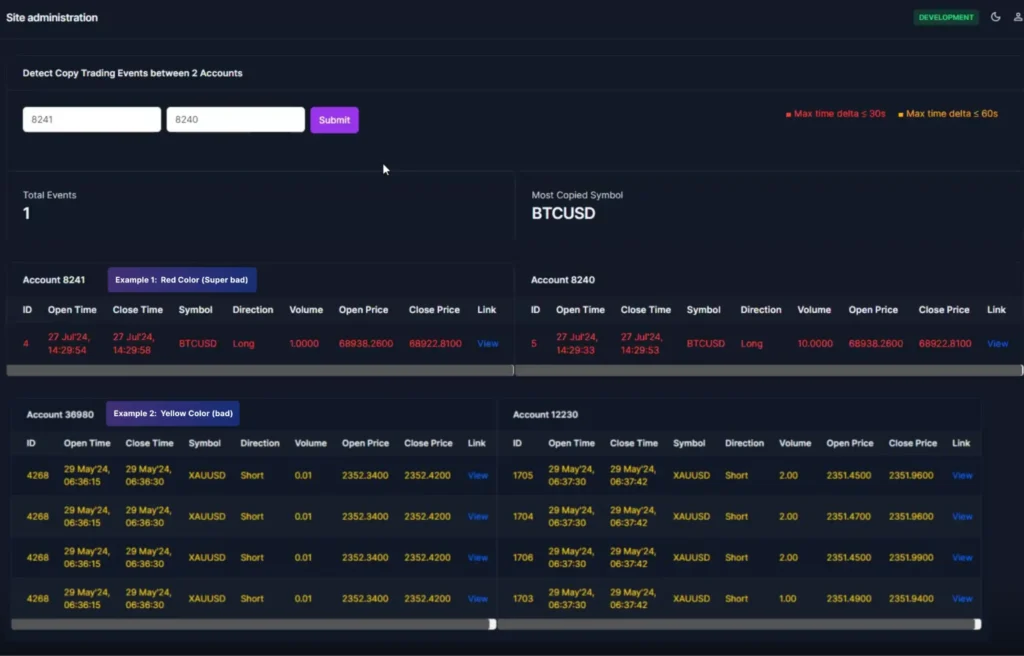The image size is (1024, 656).
Task: Open View link for trade ID 4 in Account 8241
Action: pos(488,344)
